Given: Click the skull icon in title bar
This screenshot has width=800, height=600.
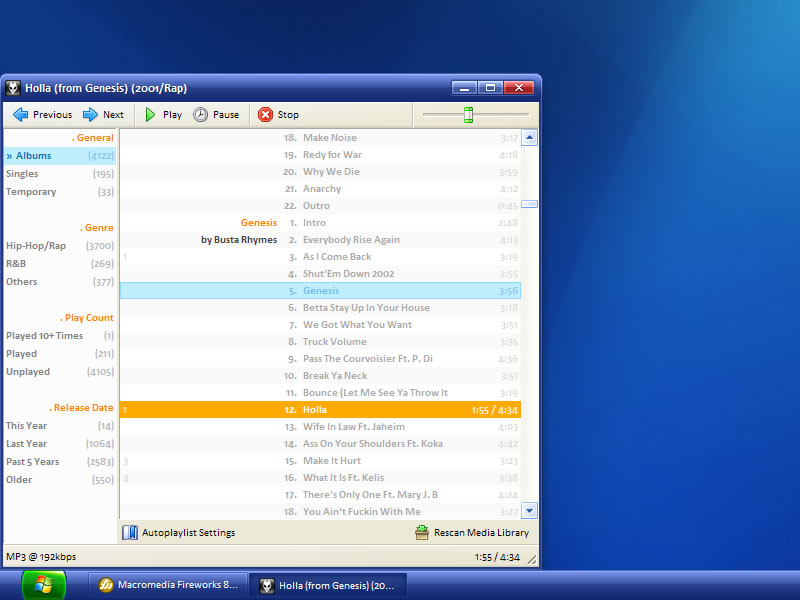Looking at the screenshot, I should coord(14,88).
